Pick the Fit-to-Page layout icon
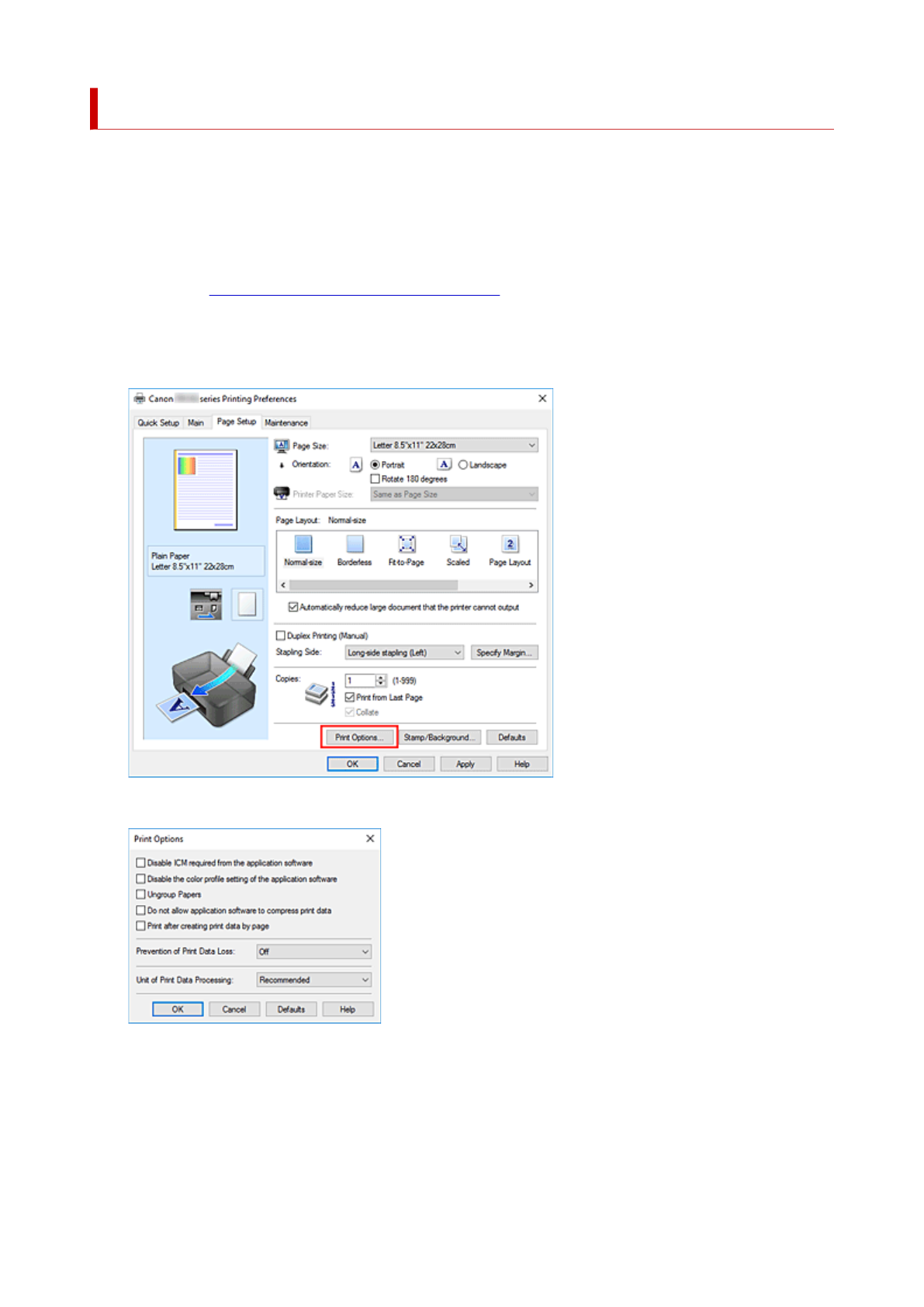This screenshot has height=1307, width=924. click(407, 545)
